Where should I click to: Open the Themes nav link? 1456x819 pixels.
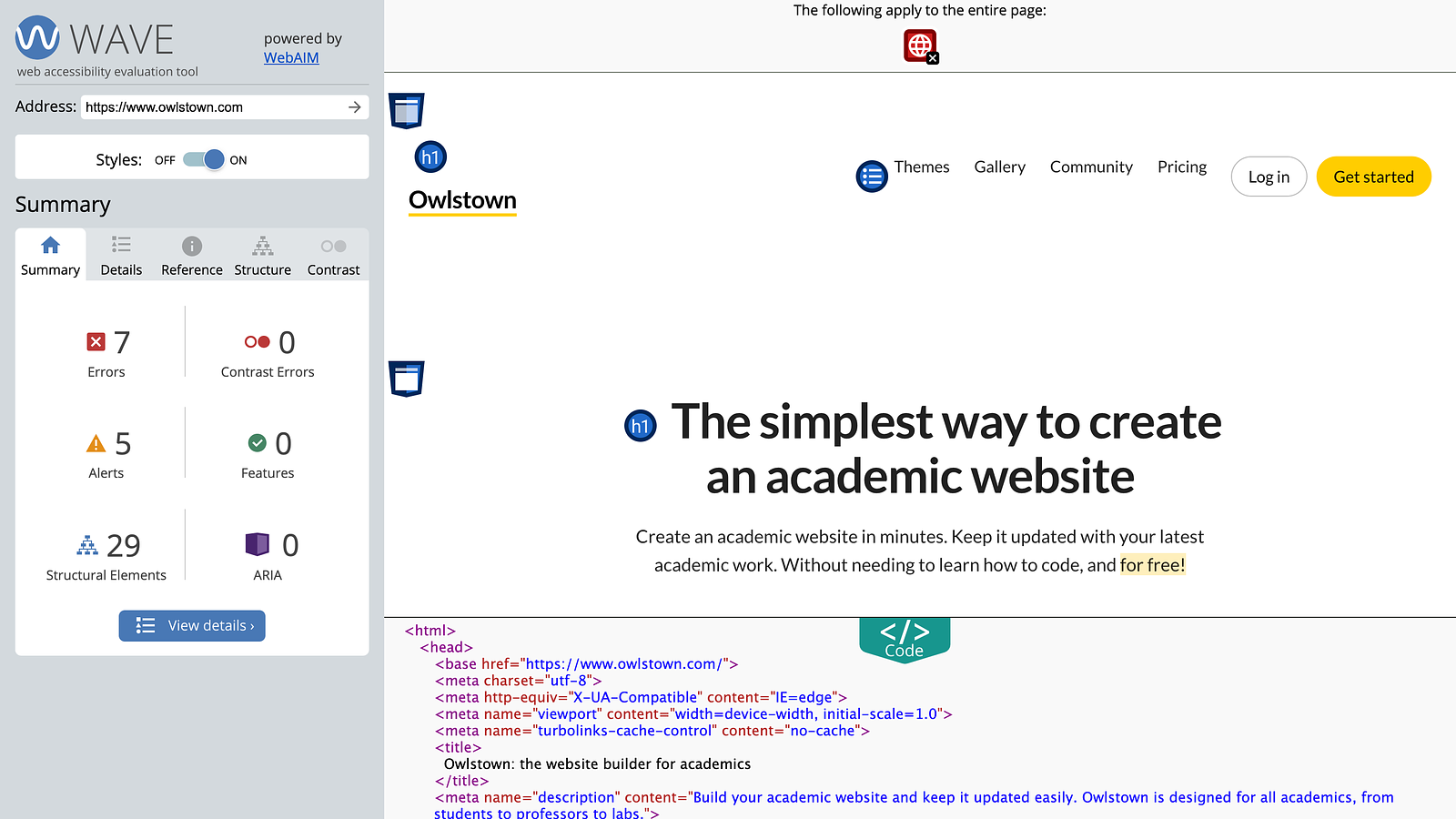922,167
